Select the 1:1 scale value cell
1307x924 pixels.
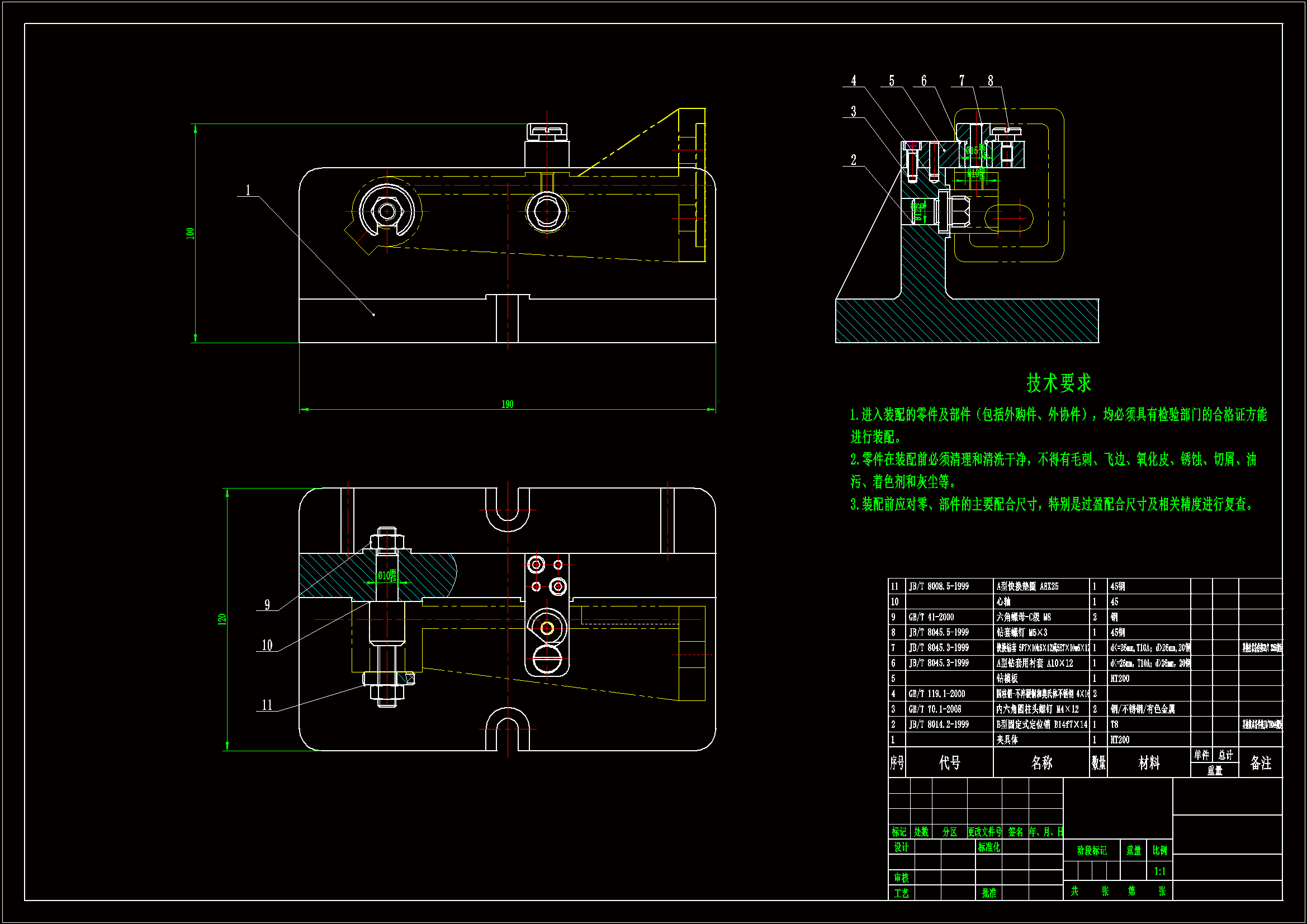click(x=1159, y=871)
